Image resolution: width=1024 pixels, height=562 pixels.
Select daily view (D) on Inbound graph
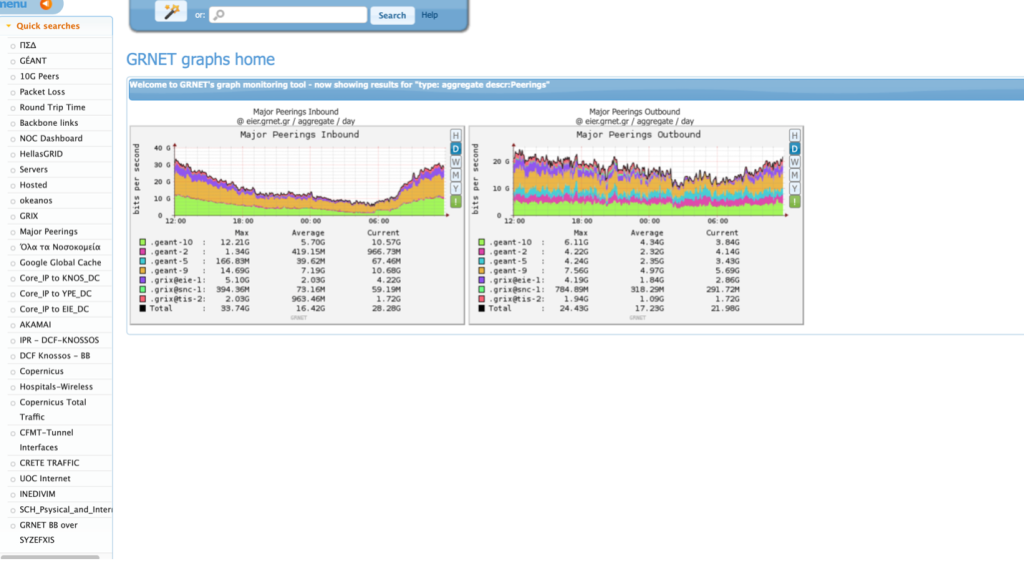pyautogui.click(x=456, y=149)
